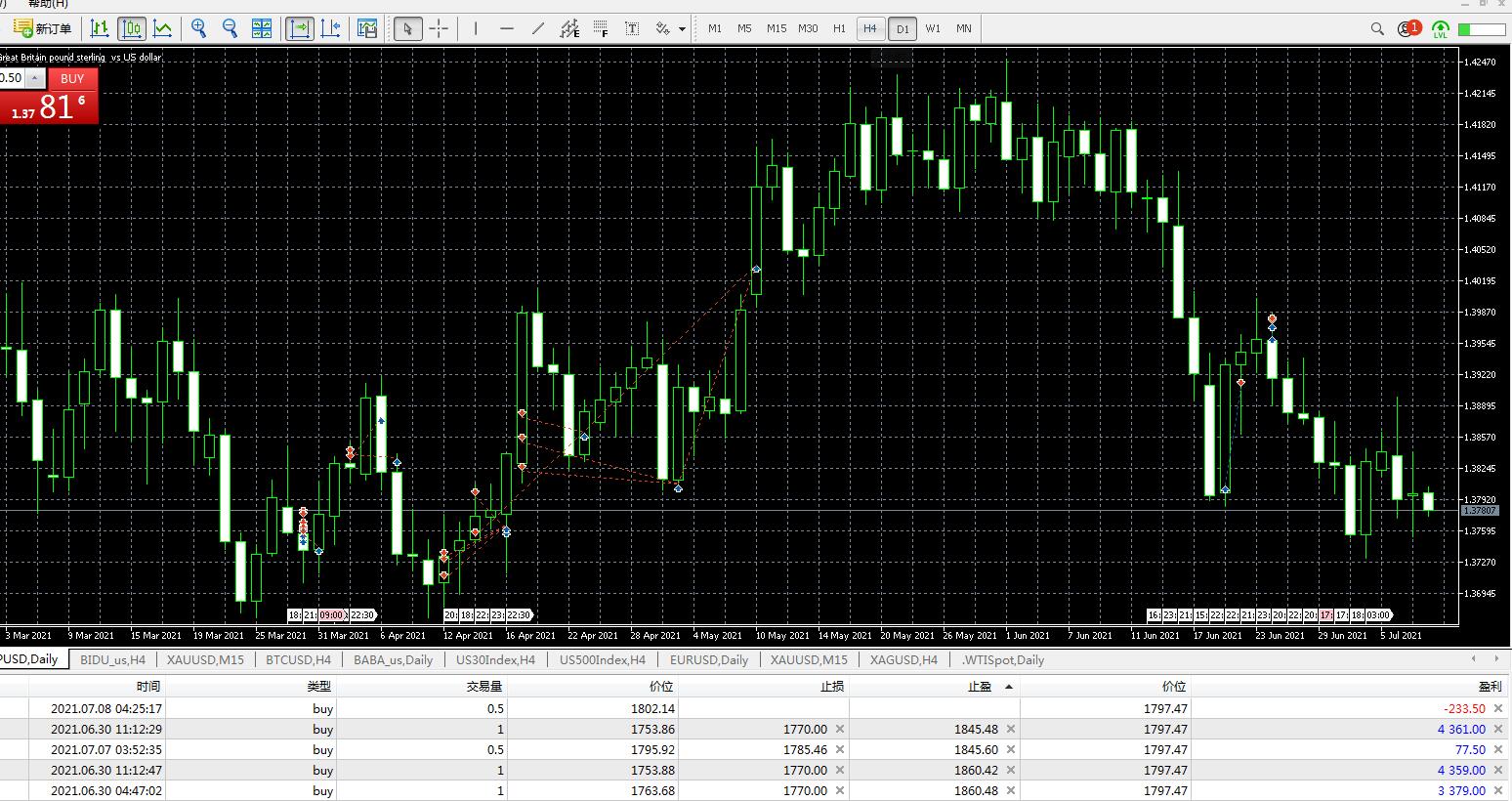Toggle chart auto-scroll to latest bar
The width and height of the screenshot is (1512, 801).
(300, 28)
